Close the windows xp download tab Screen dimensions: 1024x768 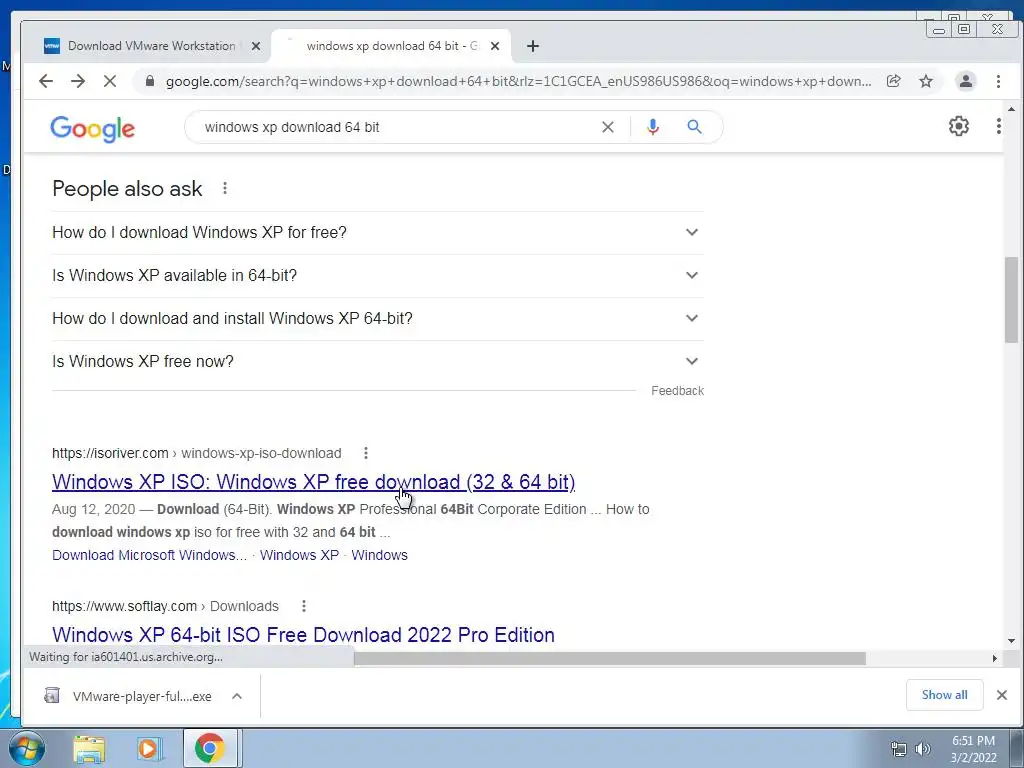click(495, 46)
